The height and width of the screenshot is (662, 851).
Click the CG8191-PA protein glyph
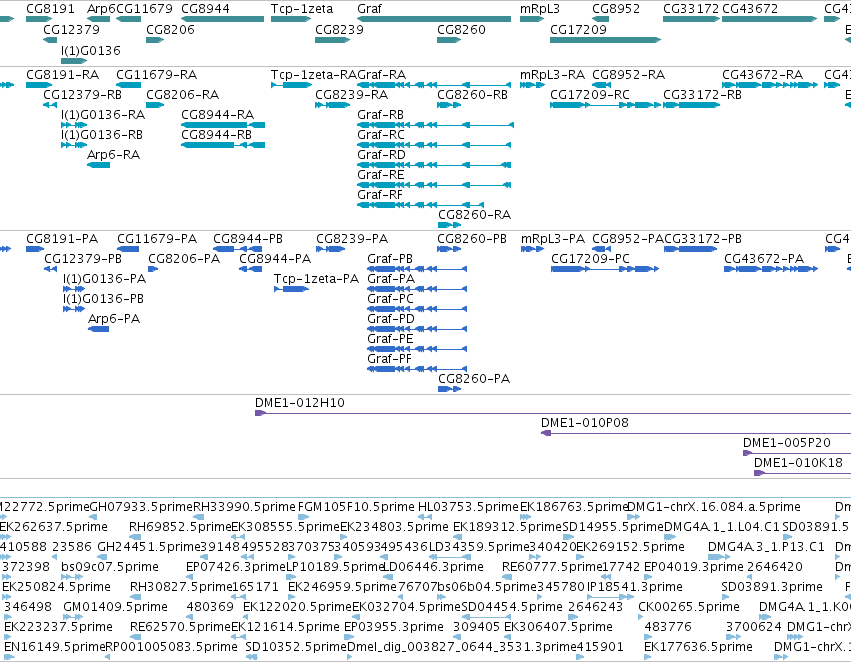tap(35, 249)
